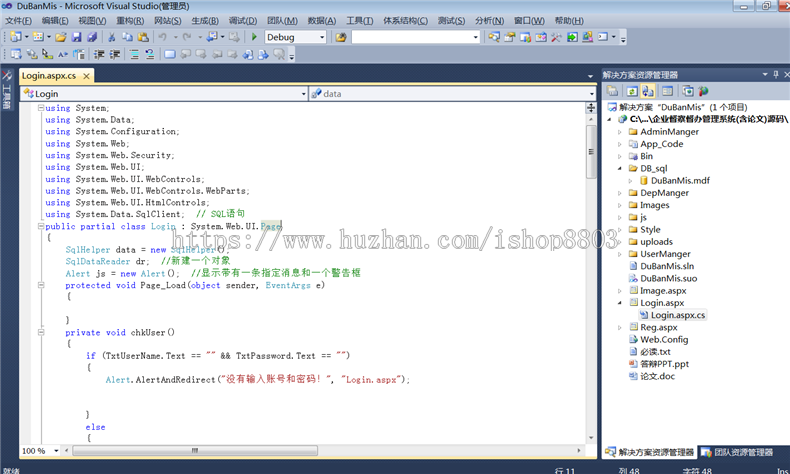Click the active files dropdown arrow above the editor

click(590, 76)
